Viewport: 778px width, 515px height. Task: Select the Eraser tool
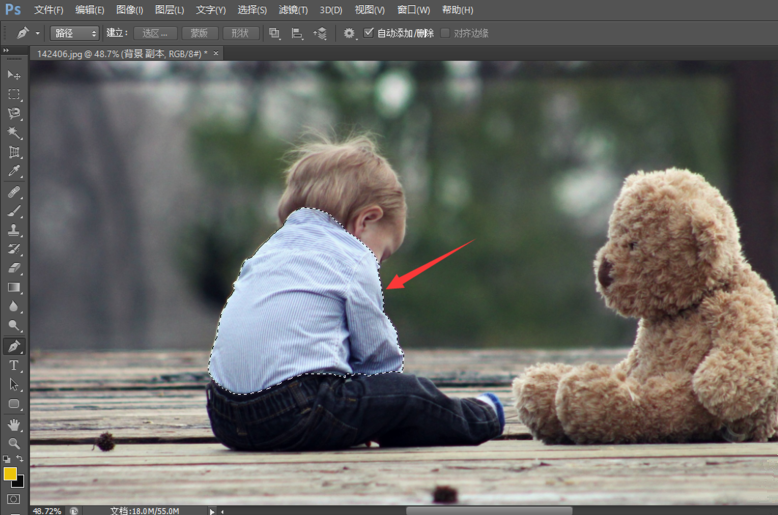tap(14, 268)
